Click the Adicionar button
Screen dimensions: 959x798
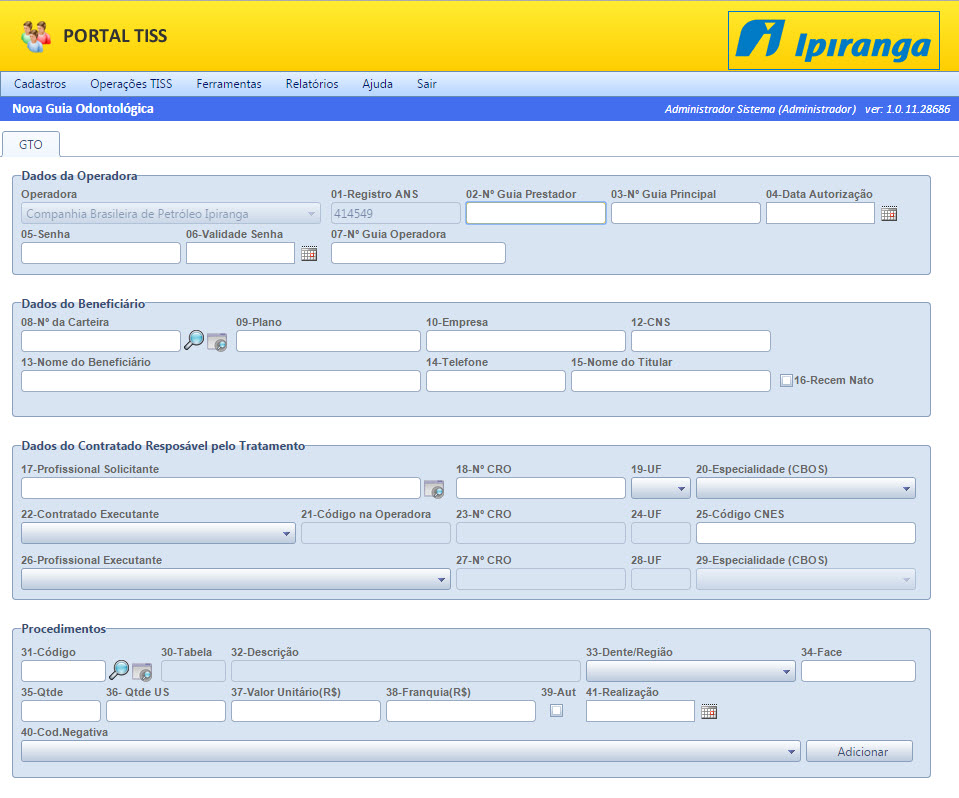(859, 751)
